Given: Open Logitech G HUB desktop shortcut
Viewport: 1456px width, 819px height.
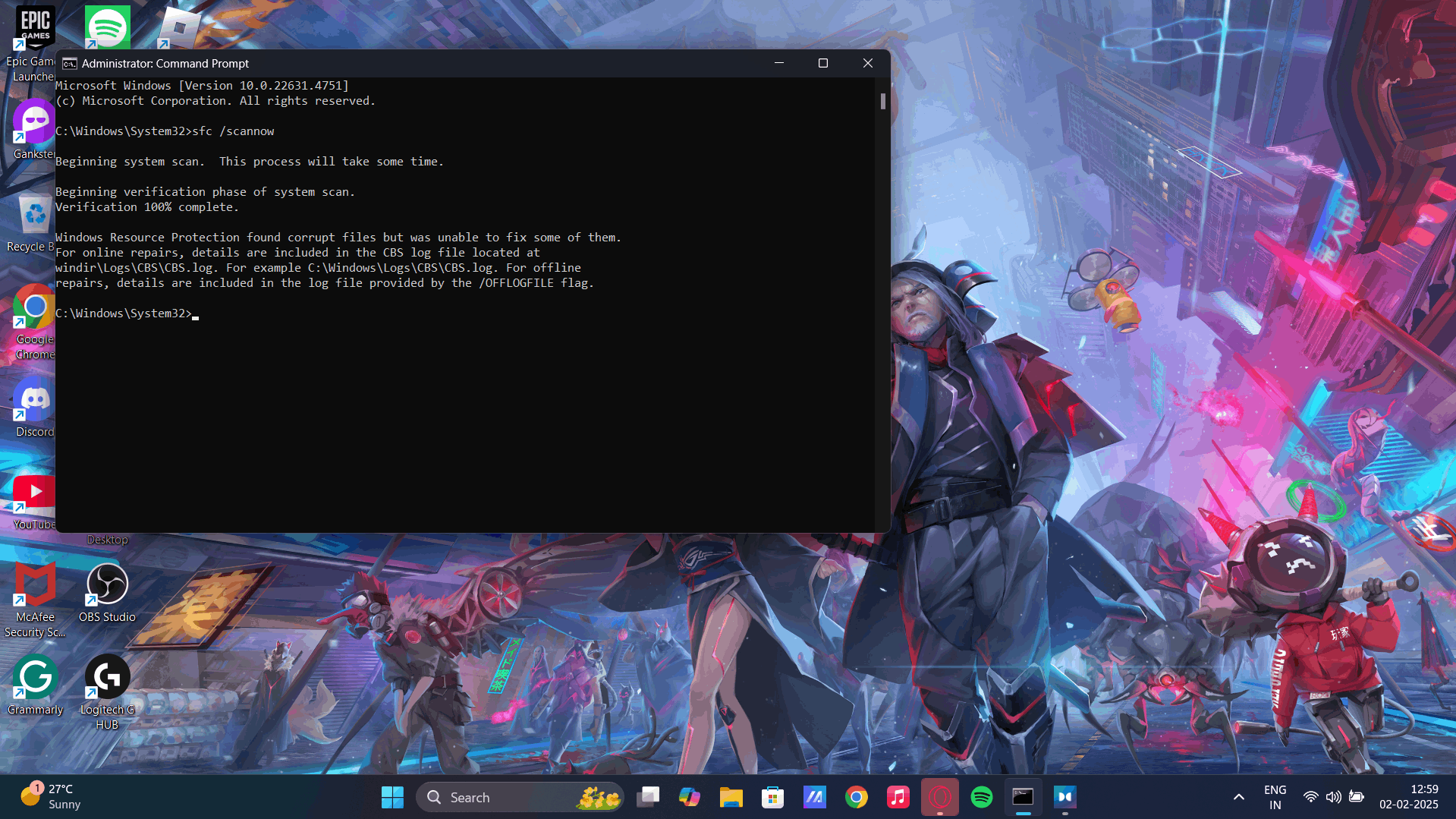Looking at the screenshot, I should [x=107, y=692].
